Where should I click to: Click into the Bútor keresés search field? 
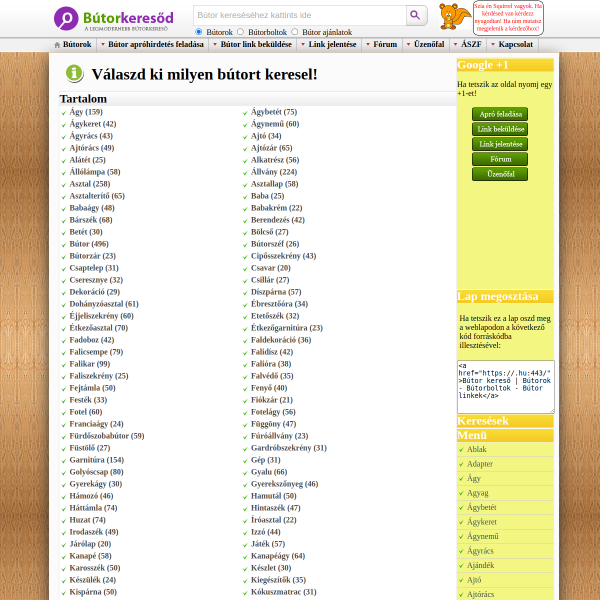(x=300, y=15)
